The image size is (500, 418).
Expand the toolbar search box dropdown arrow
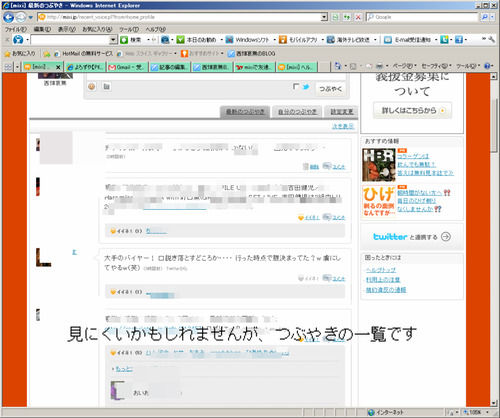tap(113, 40)
